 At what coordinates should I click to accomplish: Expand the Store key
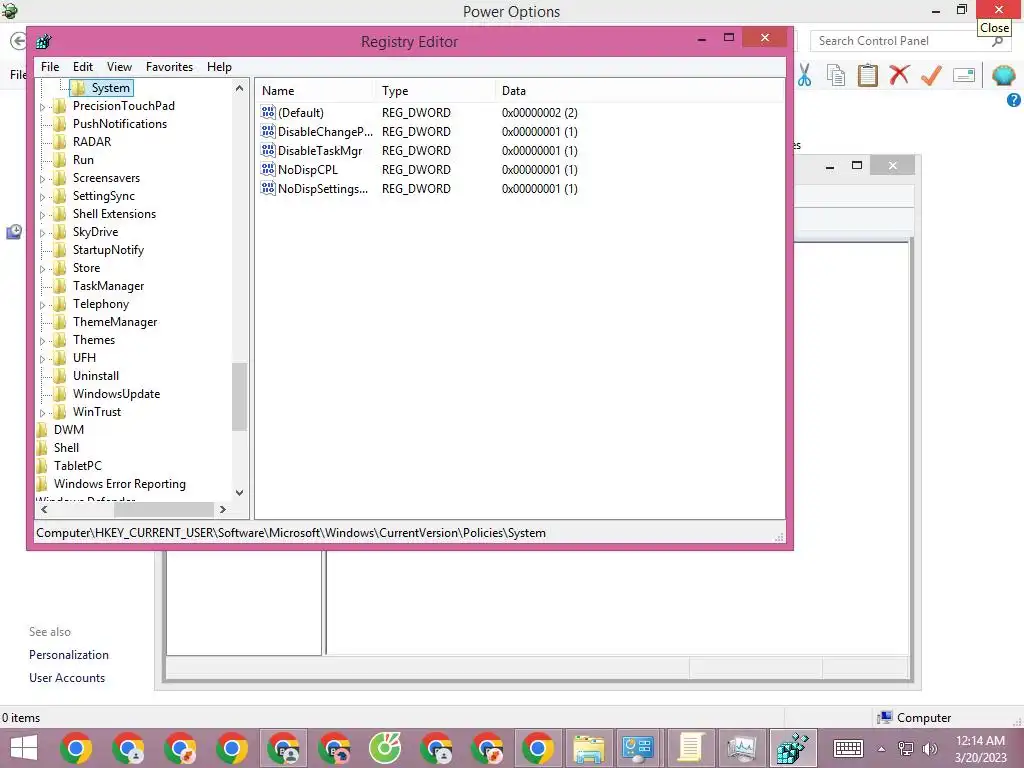[43, 268]
